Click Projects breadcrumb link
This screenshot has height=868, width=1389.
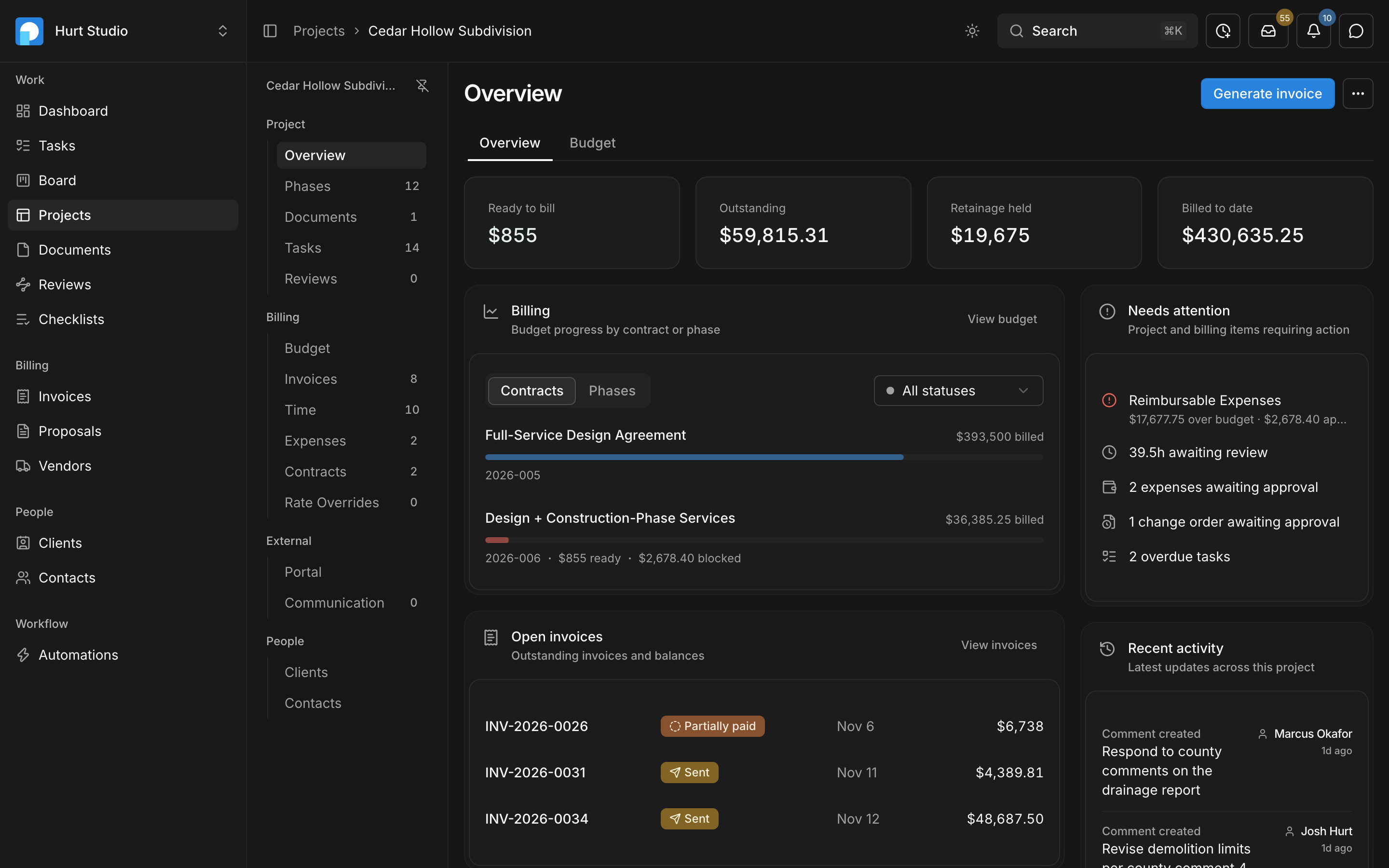[318, 31]
